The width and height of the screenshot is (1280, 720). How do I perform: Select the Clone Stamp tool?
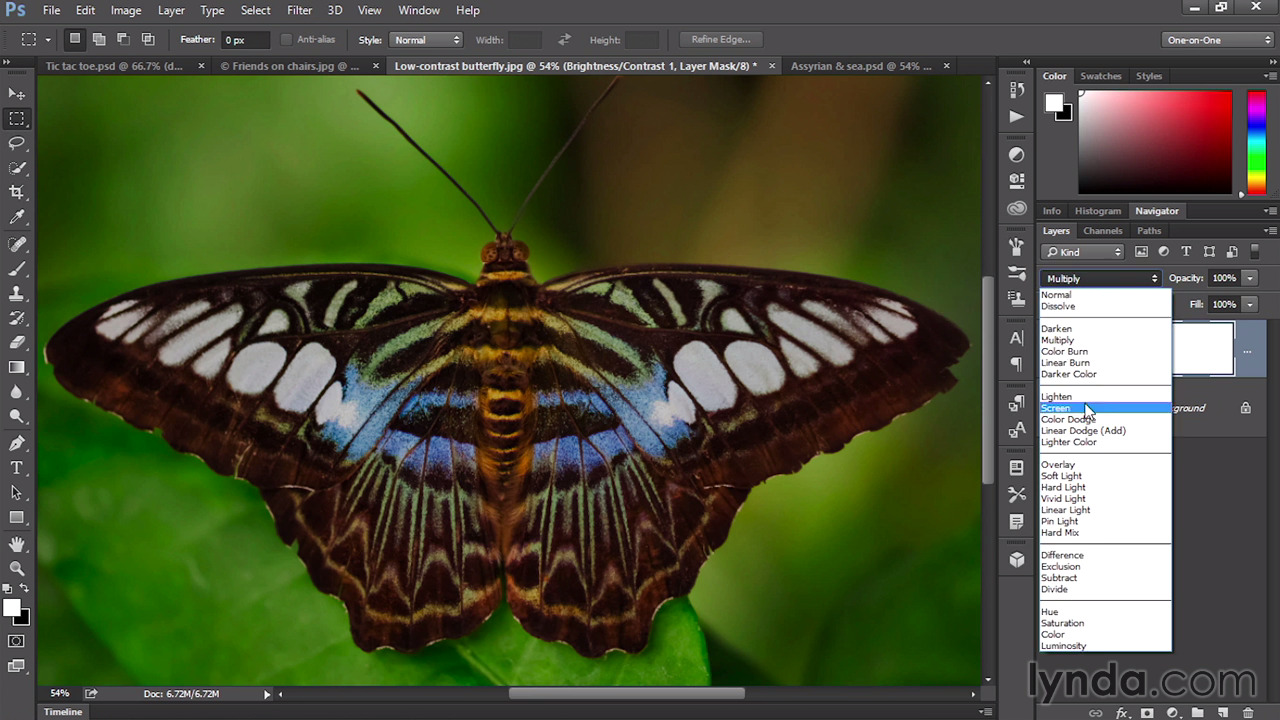tap(17, 294)
